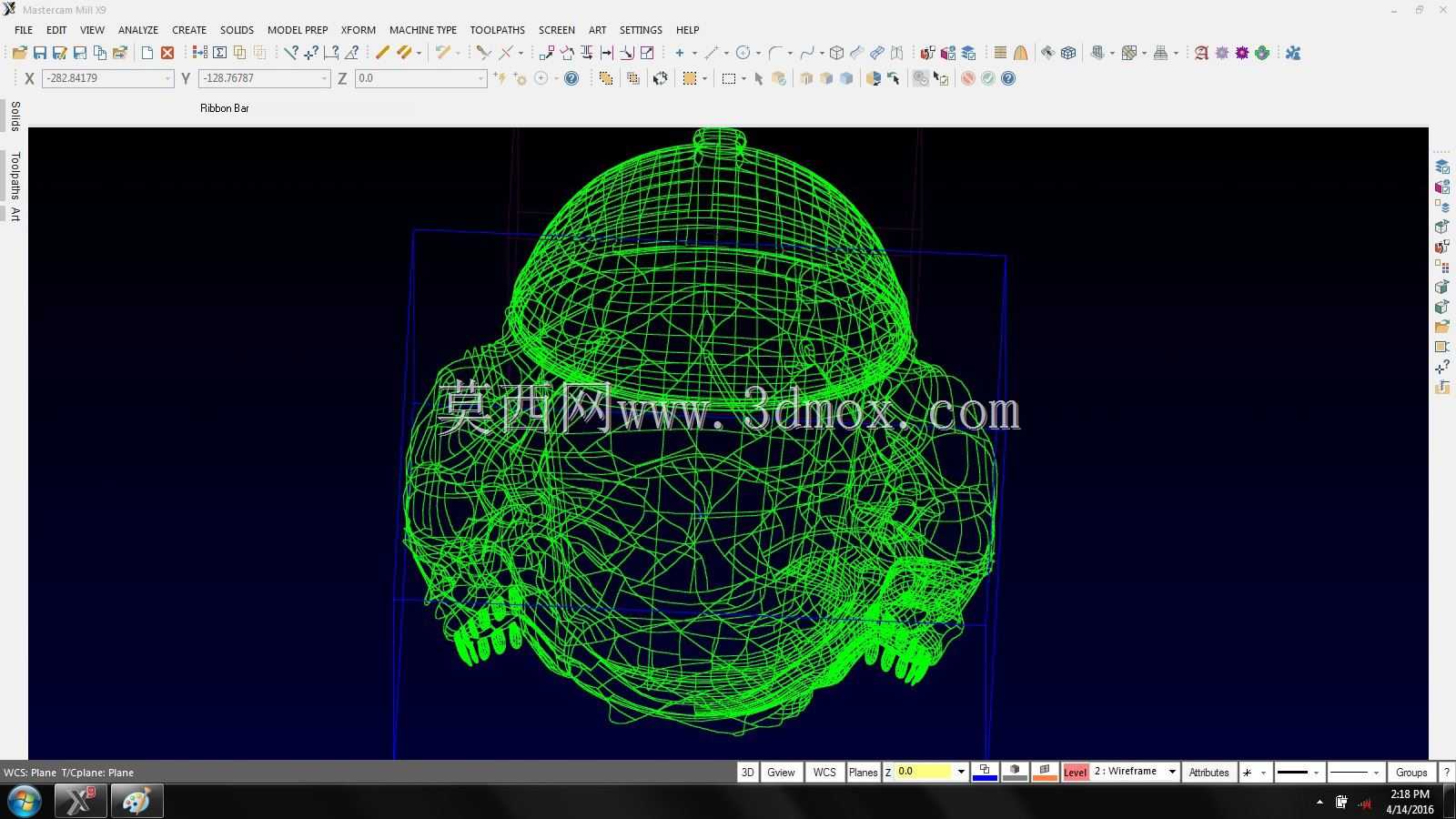Click the sigma statistics icon
Viewport: 1456px width, 819px height.
point(219,53)
